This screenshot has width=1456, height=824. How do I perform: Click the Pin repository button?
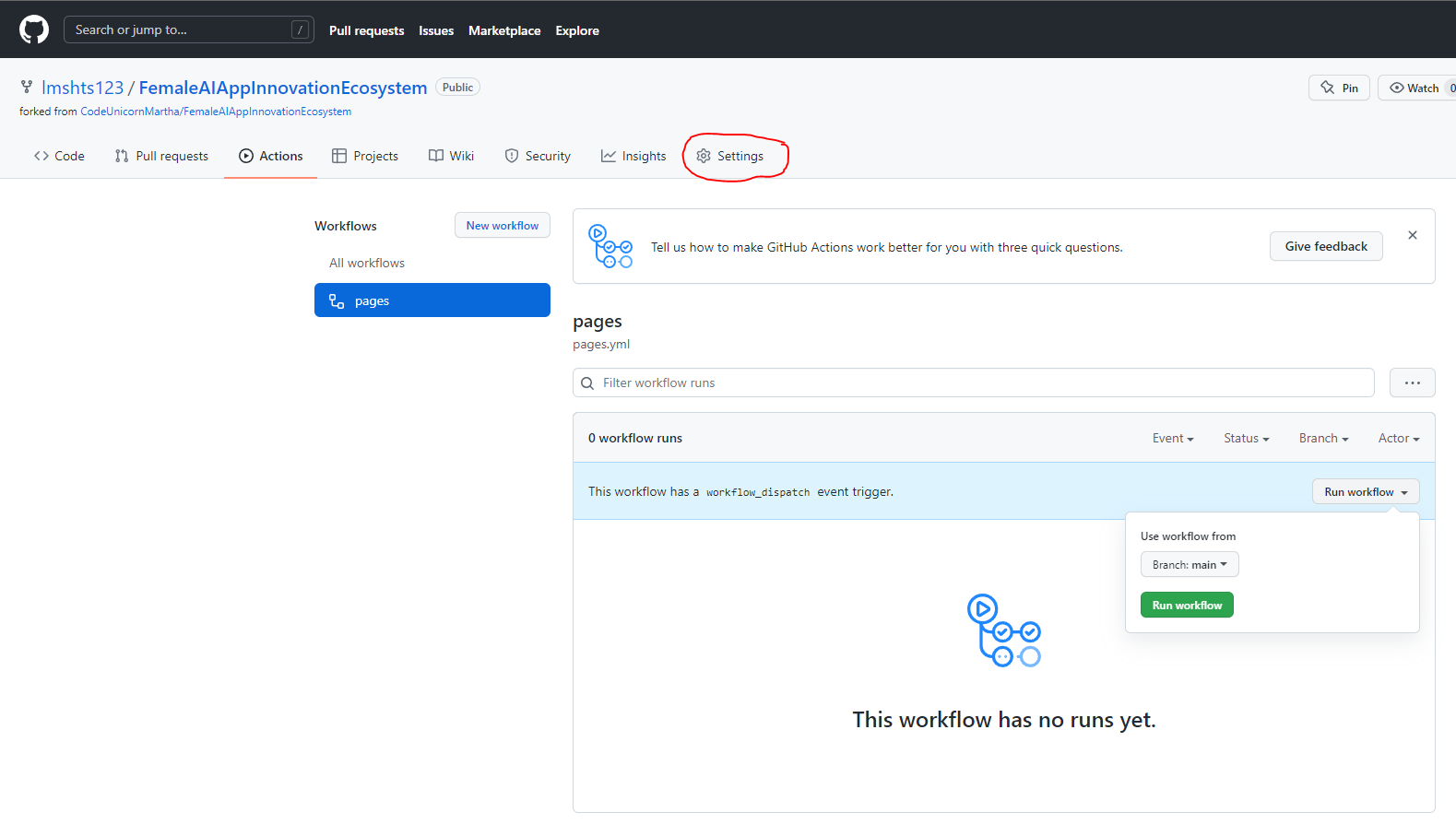(x=1339, y=88)
